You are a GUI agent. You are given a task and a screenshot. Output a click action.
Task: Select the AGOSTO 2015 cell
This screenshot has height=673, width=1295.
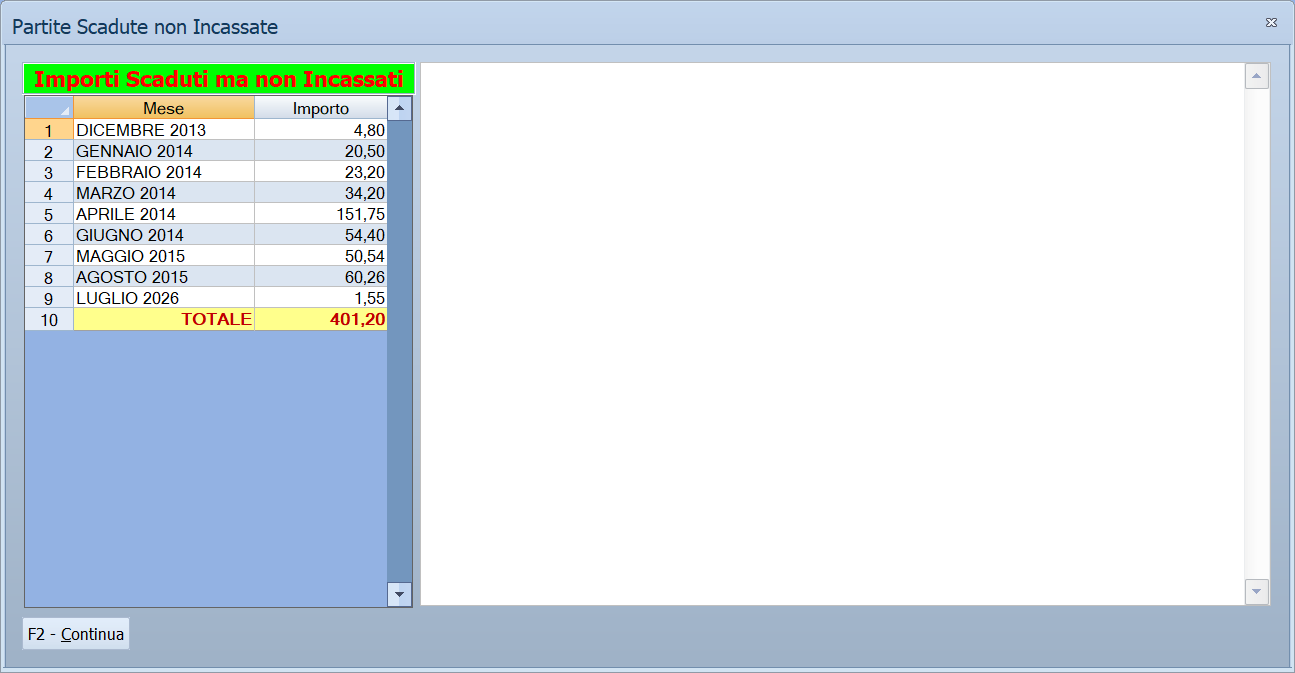(164, 277)
